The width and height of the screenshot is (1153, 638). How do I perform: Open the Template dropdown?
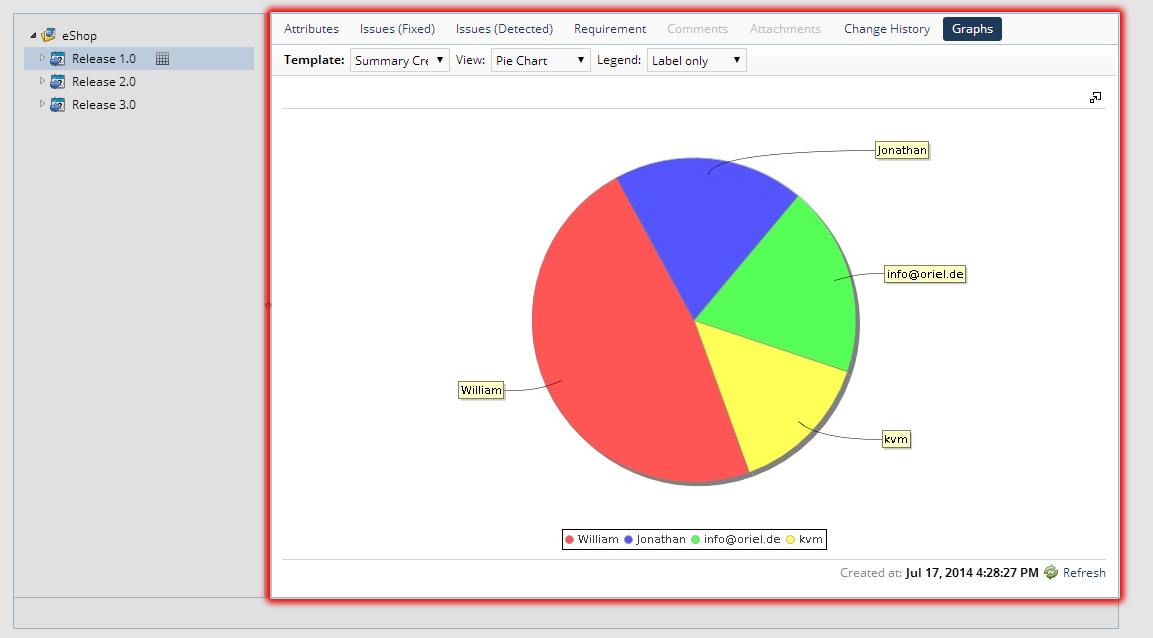[399, 60]
